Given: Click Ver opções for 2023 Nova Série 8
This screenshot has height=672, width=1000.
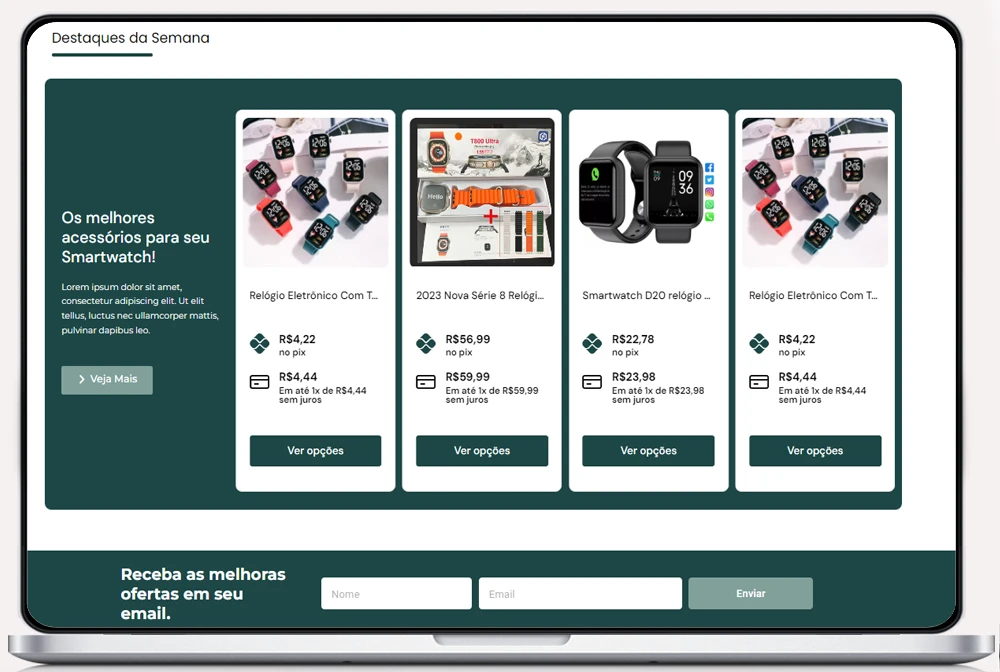Looking at the screenshot, I should click(481, 451).
